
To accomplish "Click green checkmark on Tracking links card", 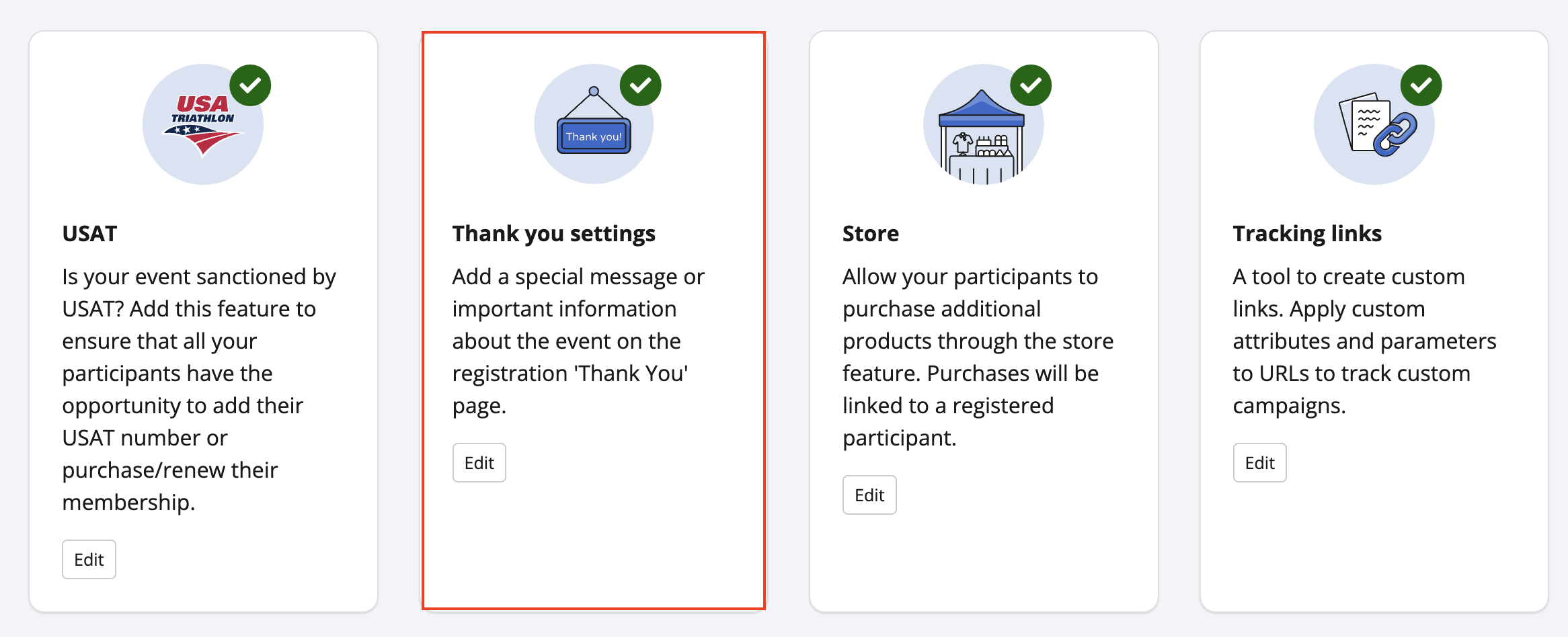I will [x=1421, y=85].
